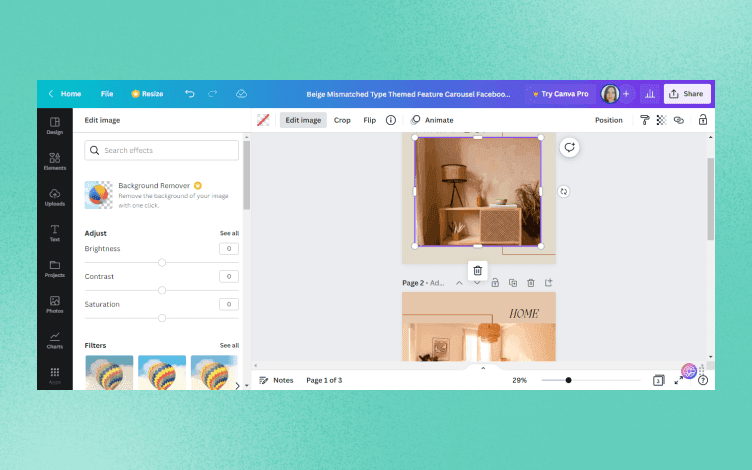Show more filters with right chevron
Screen dimensions: 752x470
pyautogui.click(x=237, y=385)
